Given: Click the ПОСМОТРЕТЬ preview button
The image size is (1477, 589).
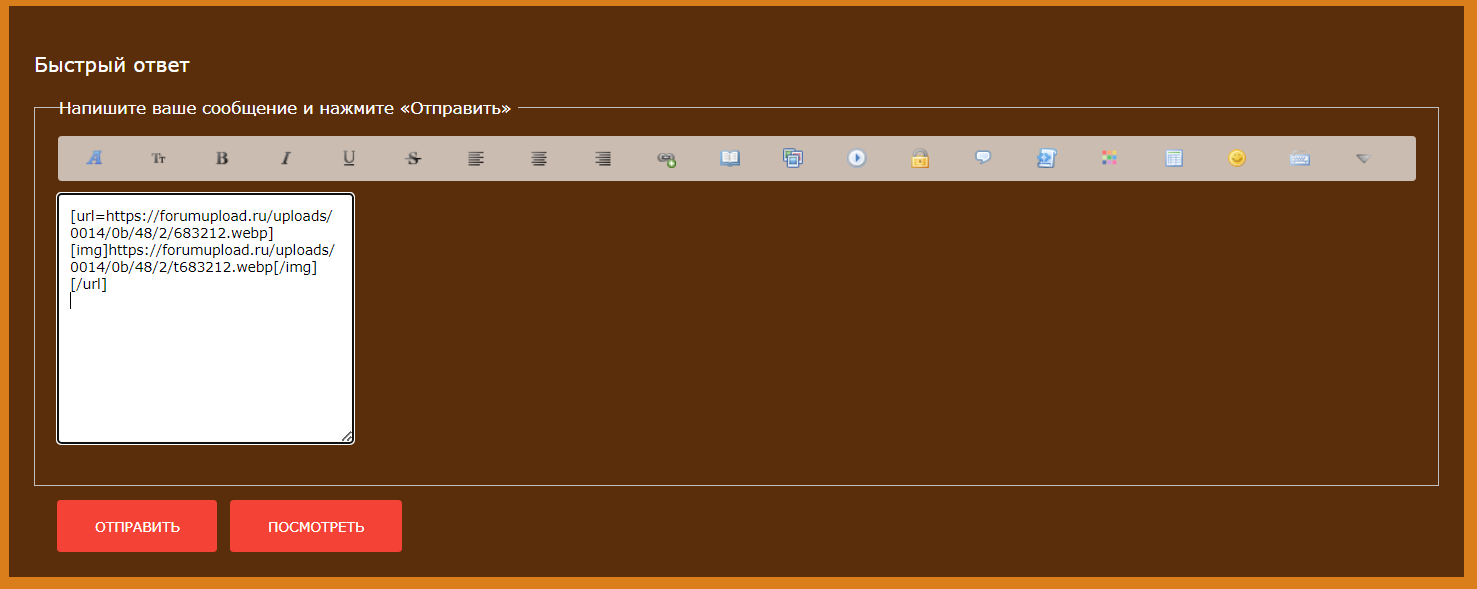Looking at the screenshot, I should [x=316, y=526].
